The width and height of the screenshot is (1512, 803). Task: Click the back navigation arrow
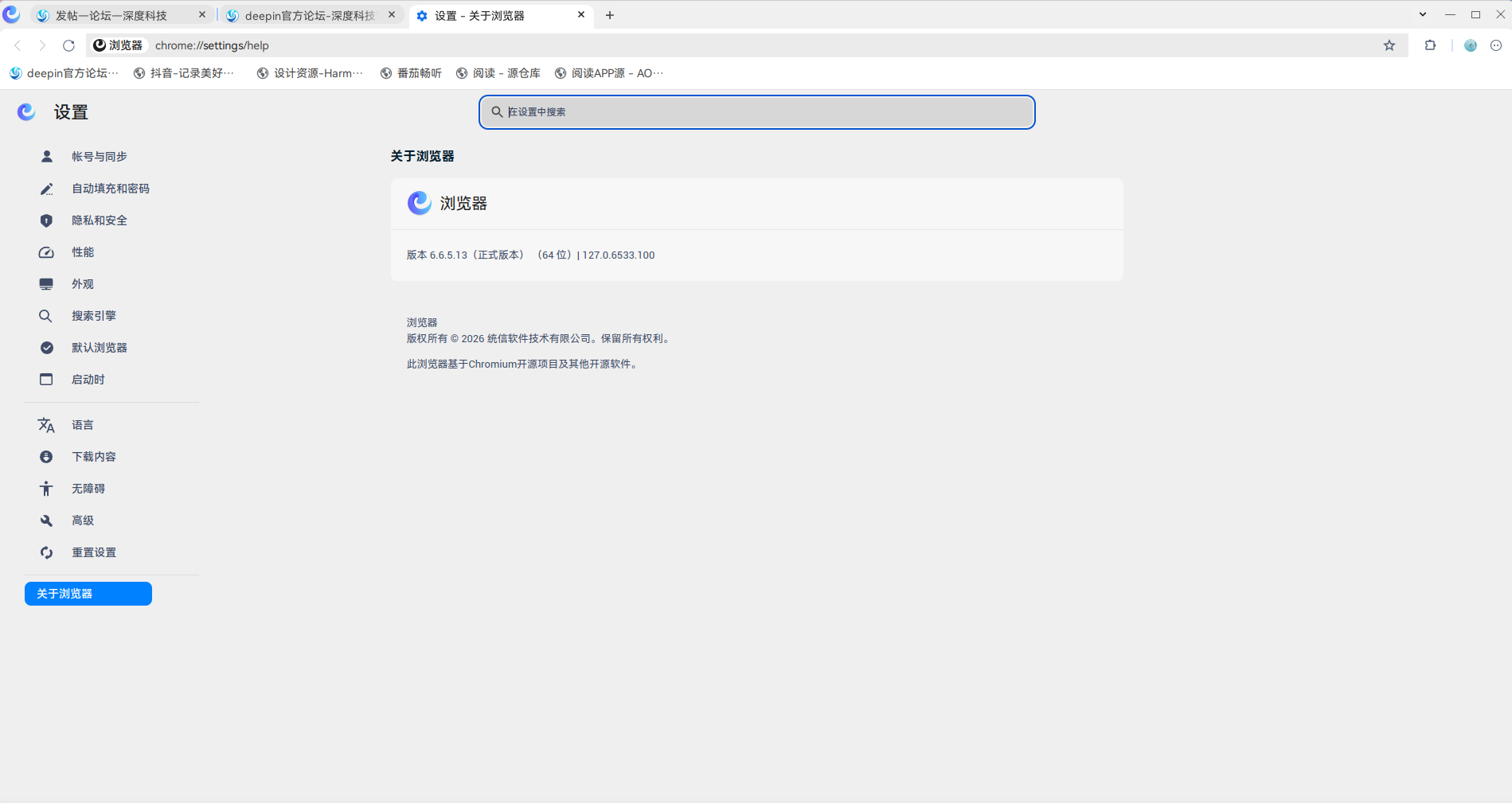coord(18,45)
